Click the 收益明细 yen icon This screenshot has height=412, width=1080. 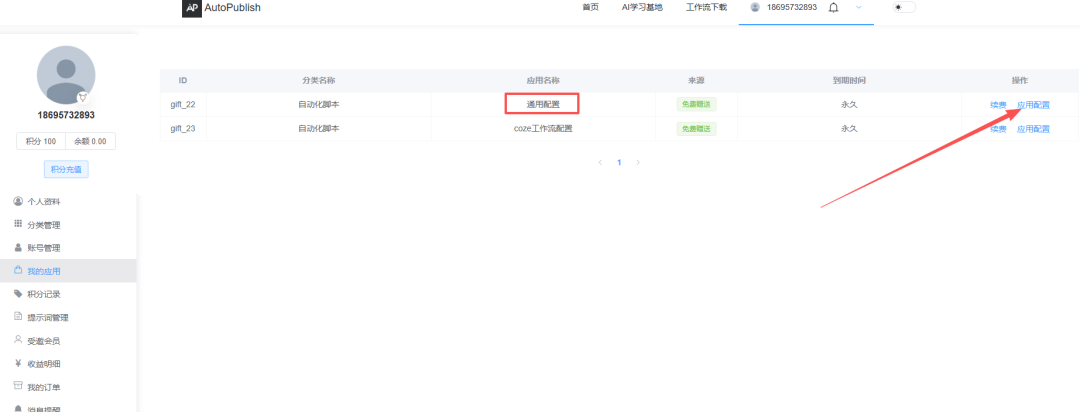point(18,363)
